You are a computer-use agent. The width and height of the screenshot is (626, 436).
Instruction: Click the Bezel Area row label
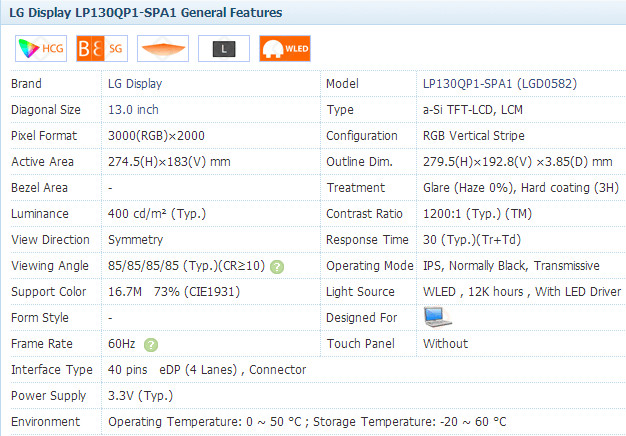click(x=40, y=187)
